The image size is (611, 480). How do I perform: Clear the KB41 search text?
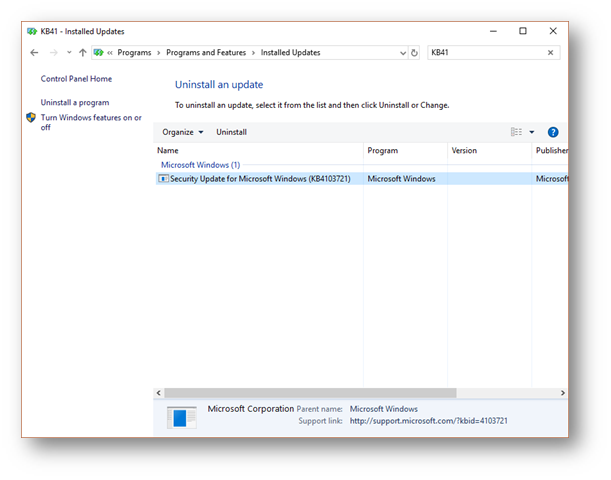[550, 53]
